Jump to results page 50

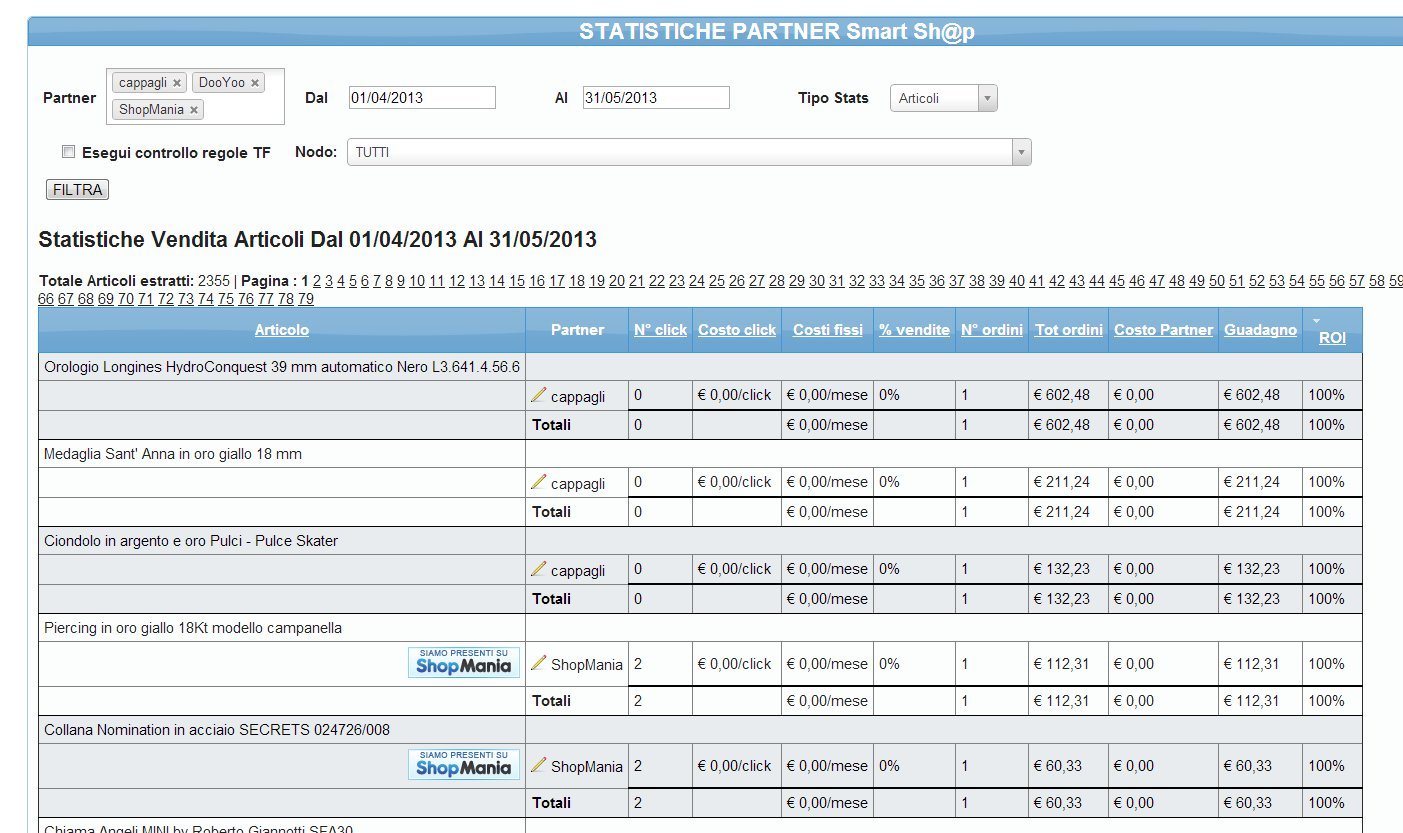(x=1217, y=281)
